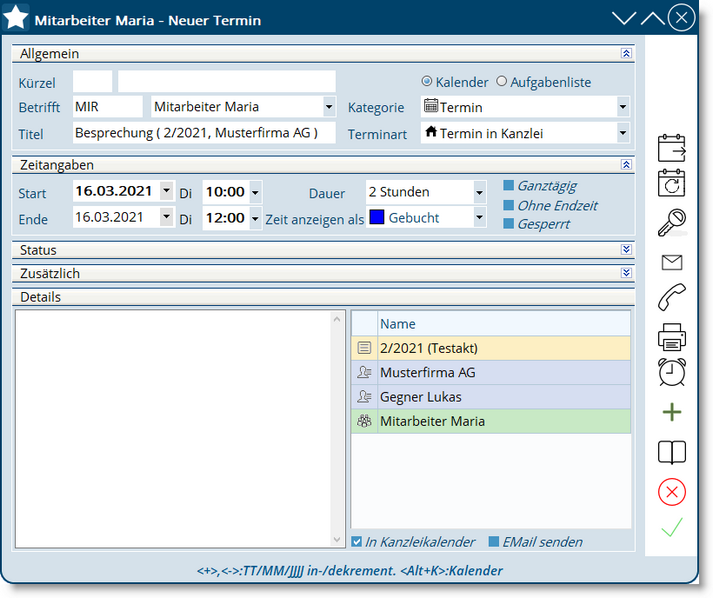Open the Kategorie dropdown arrow
Screen dimensions: 713x598
(623, 107)
